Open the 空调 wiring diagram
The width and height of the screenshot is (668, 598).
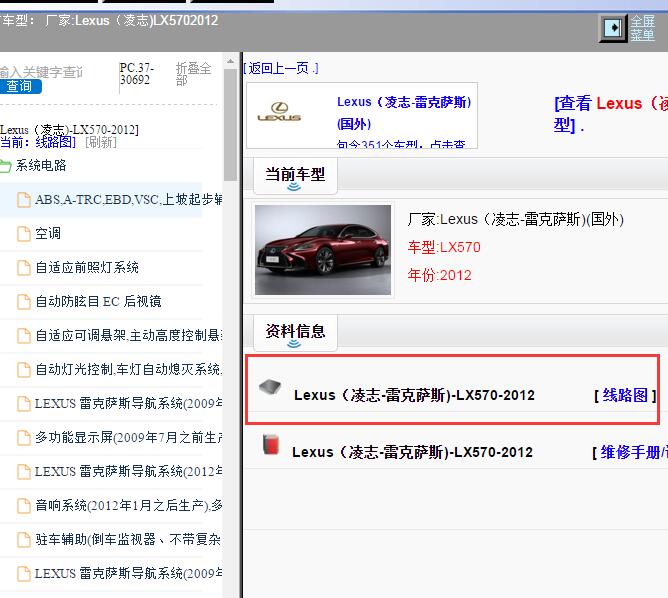pos(48,233)
